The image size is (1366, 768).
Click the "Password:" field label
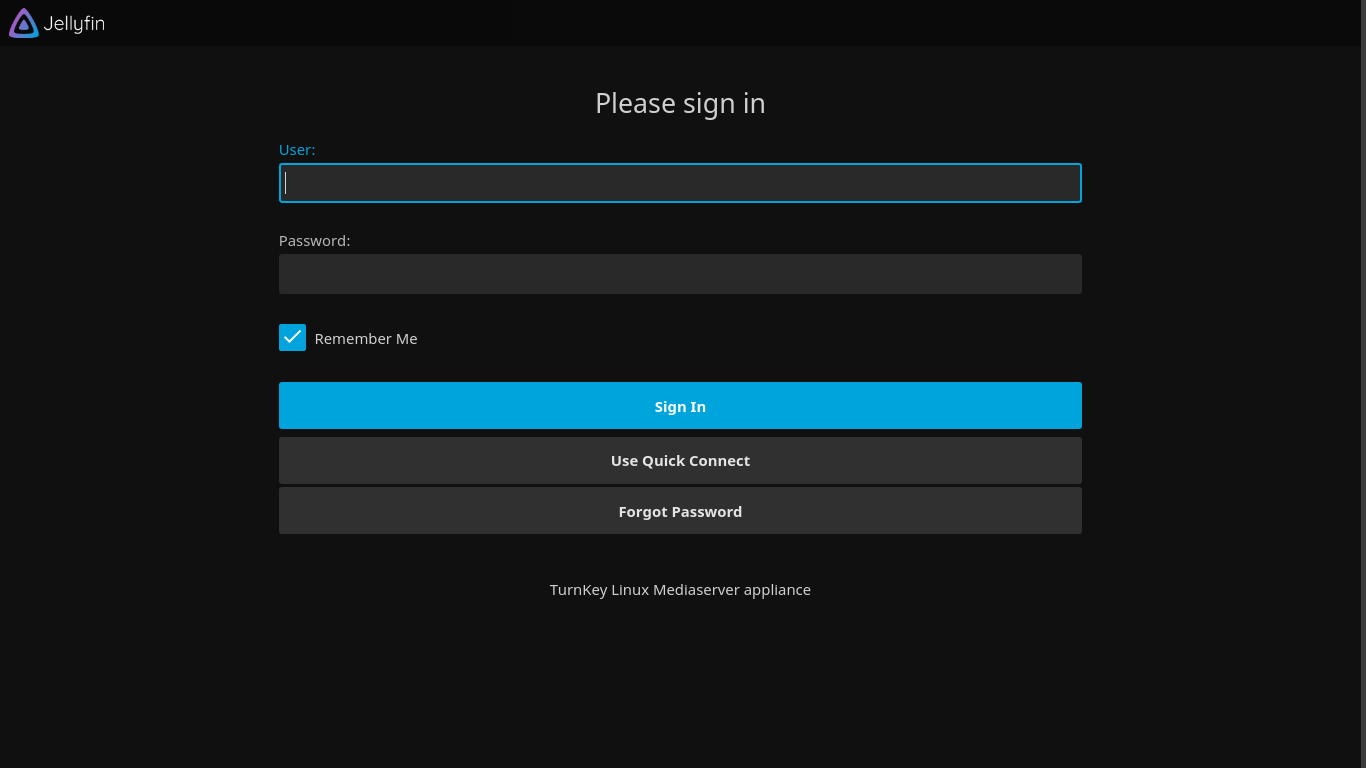click(x=314, y=241)
